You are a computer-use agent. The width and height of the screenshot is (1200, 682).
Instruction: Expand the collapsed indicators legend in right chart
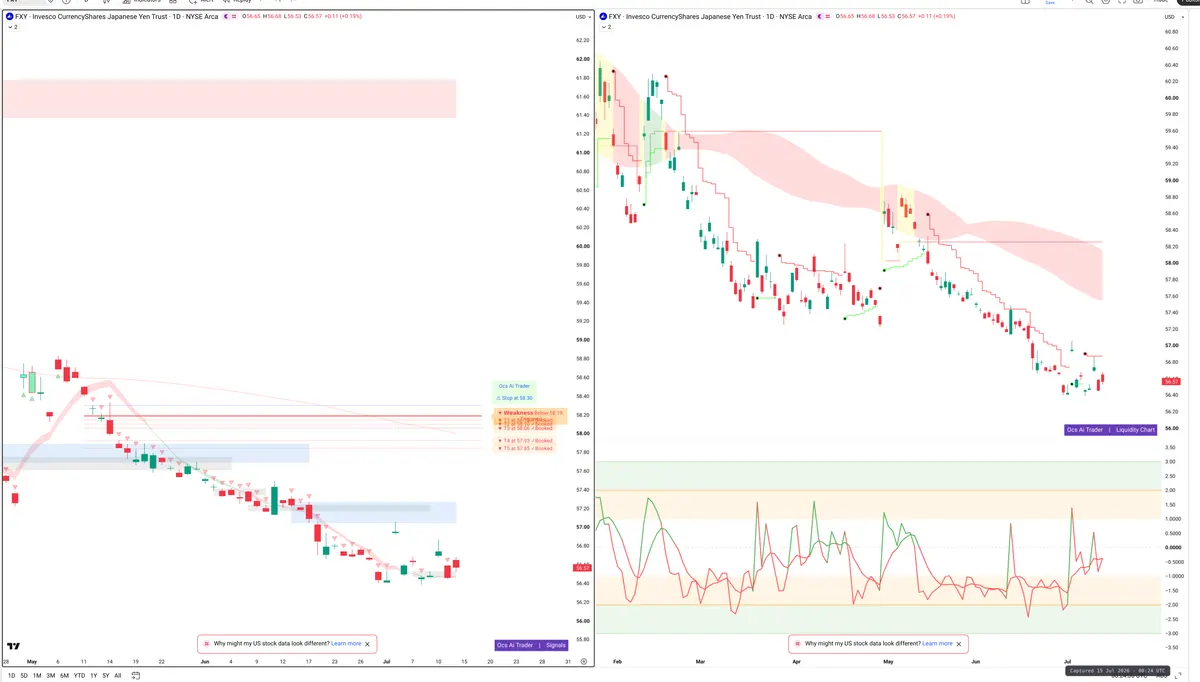[x=606, y=27]
